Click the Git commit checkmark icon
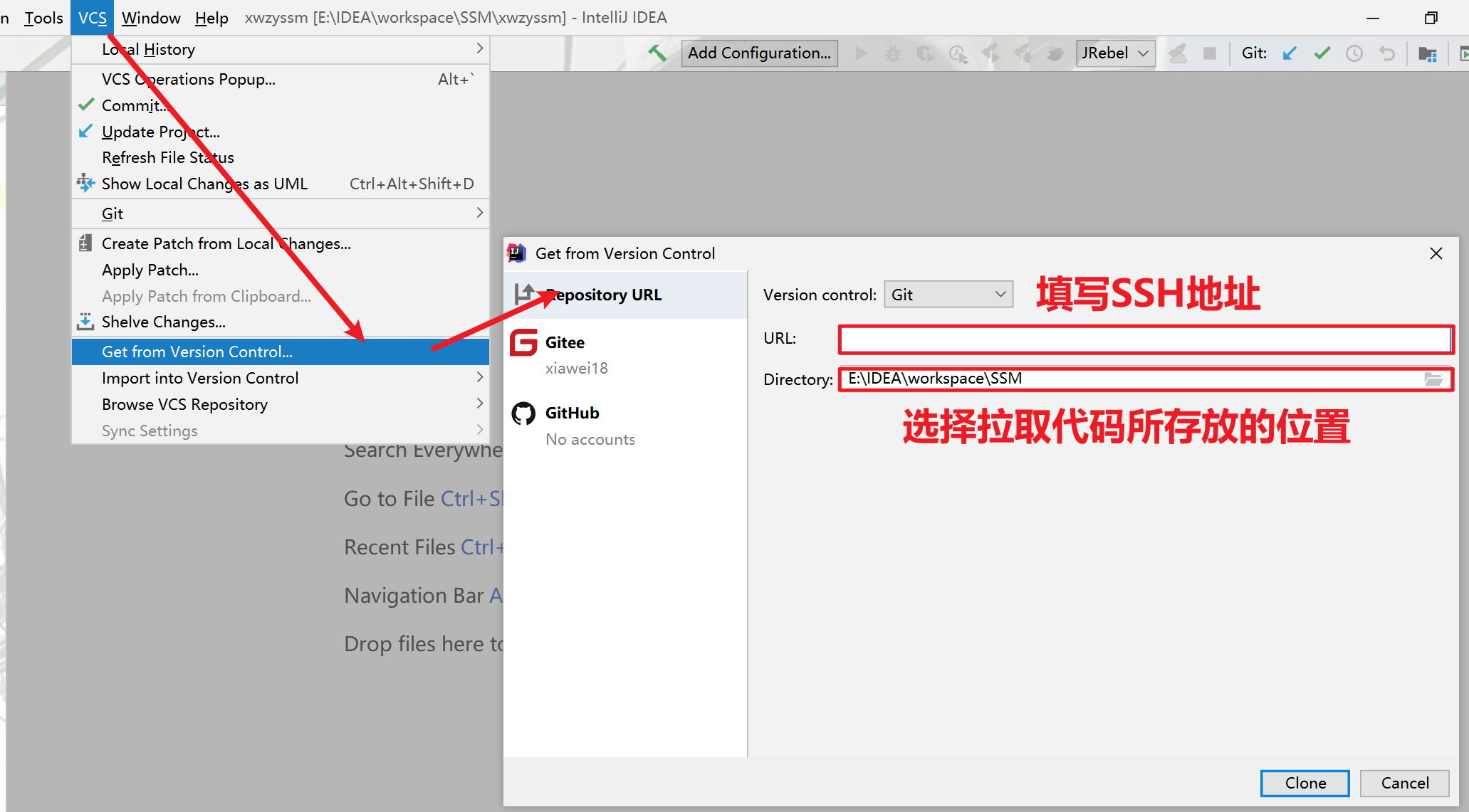Image resolution: width=1469 pixels, height=812 pixels. click(1322, 53)
